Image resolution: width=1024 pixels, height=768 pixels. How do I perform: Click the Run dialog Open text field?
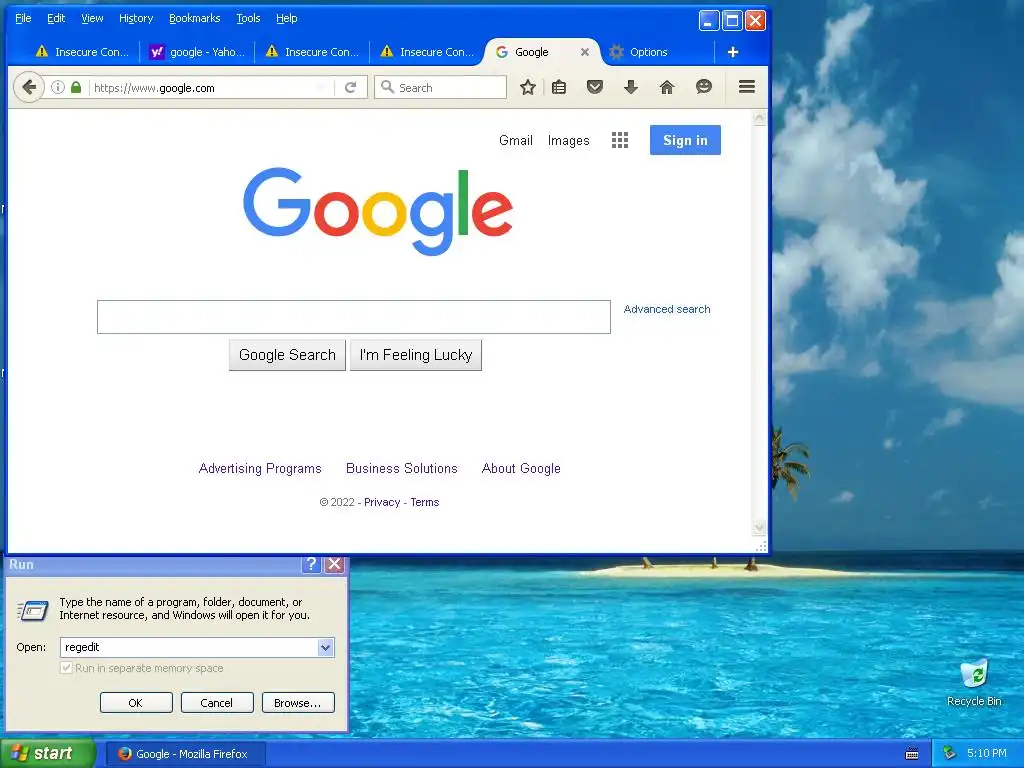click(x=189, y=647)
